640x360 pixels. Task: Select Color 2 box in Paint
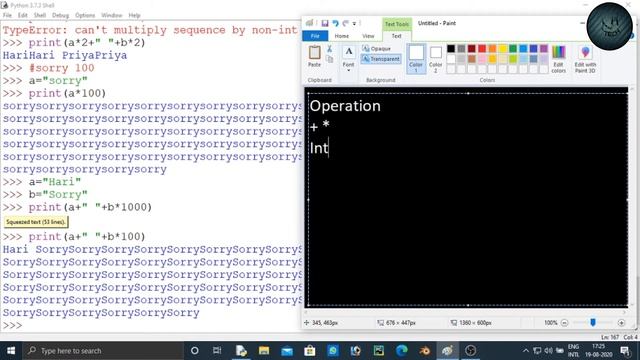coord(436,59)
